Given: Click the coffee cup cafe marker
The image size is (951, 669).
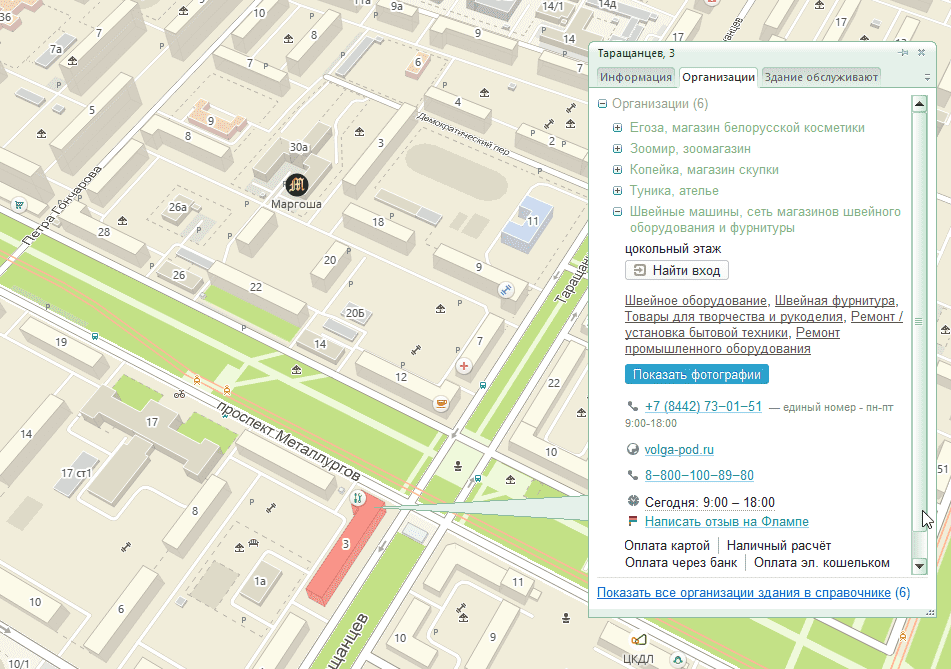Looking at the screenshot, I should coord(440,403).
